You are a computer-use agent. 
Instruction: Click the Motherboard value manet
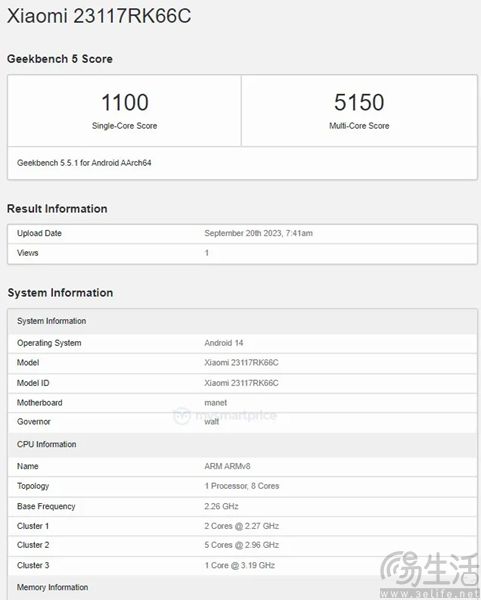coord(215,403)
